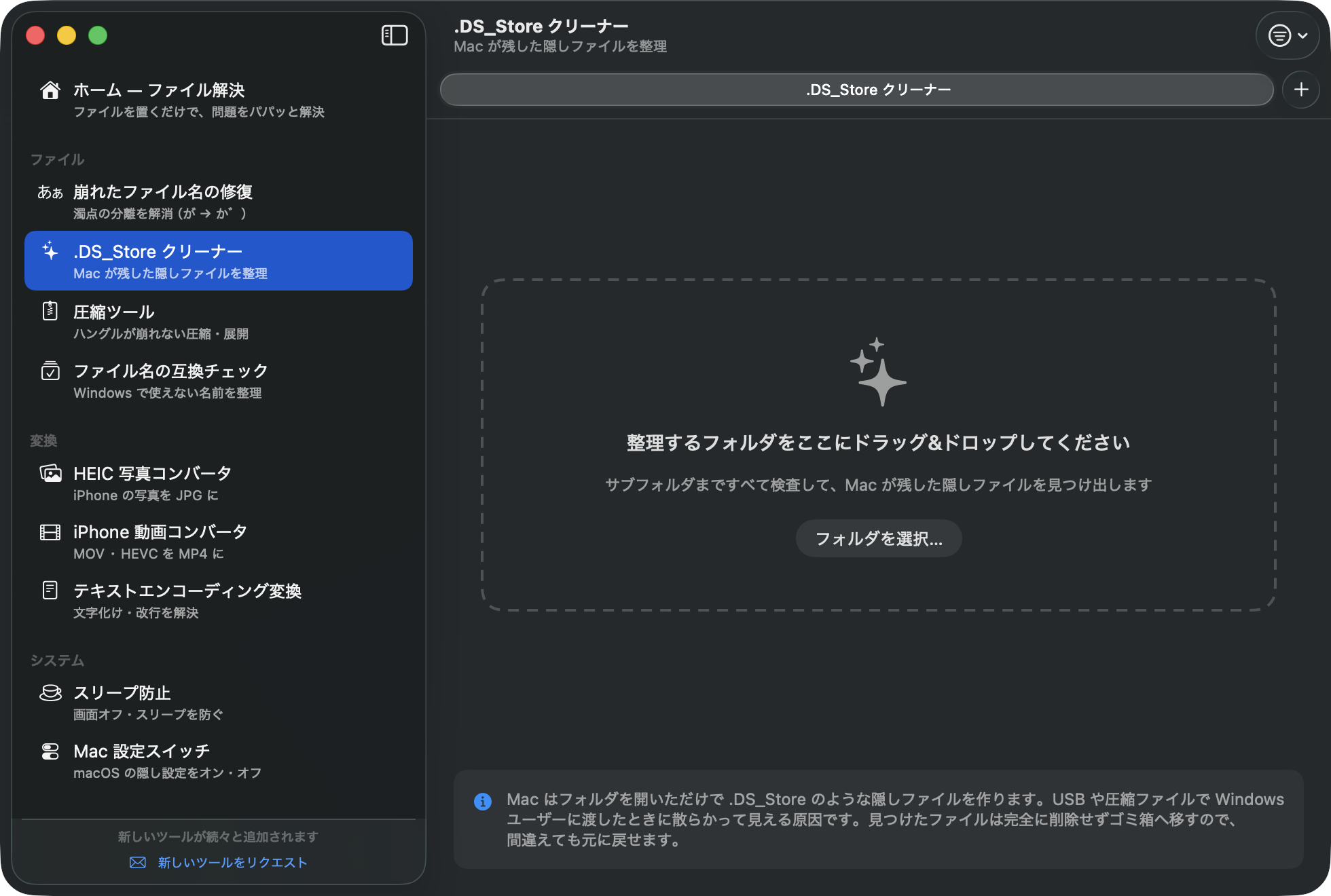
Task: Click the coffee cup icon for スリープ防止
Action: click(x=50, y=693)
